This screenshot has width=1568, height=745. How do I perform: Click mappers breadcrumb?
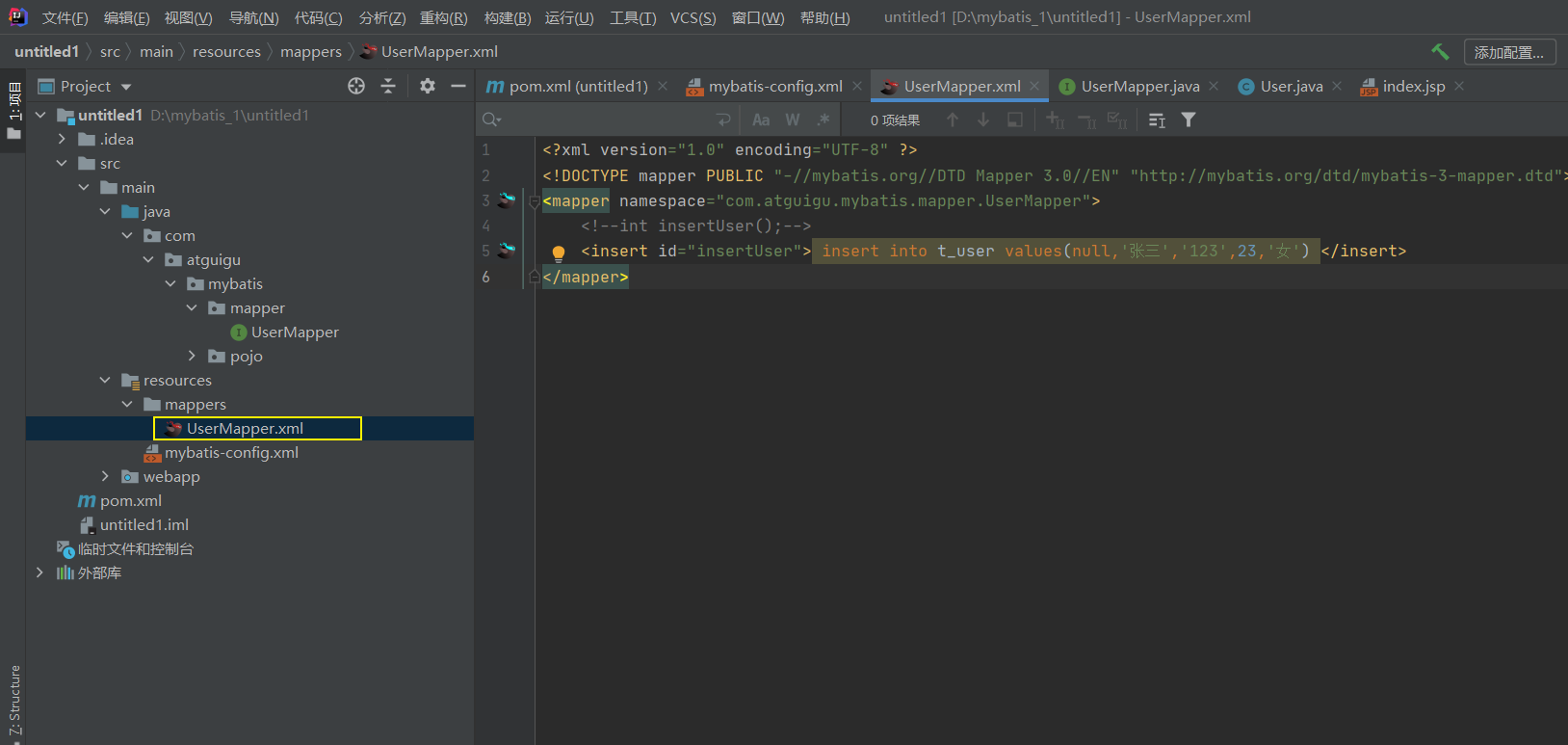(311, 52)
